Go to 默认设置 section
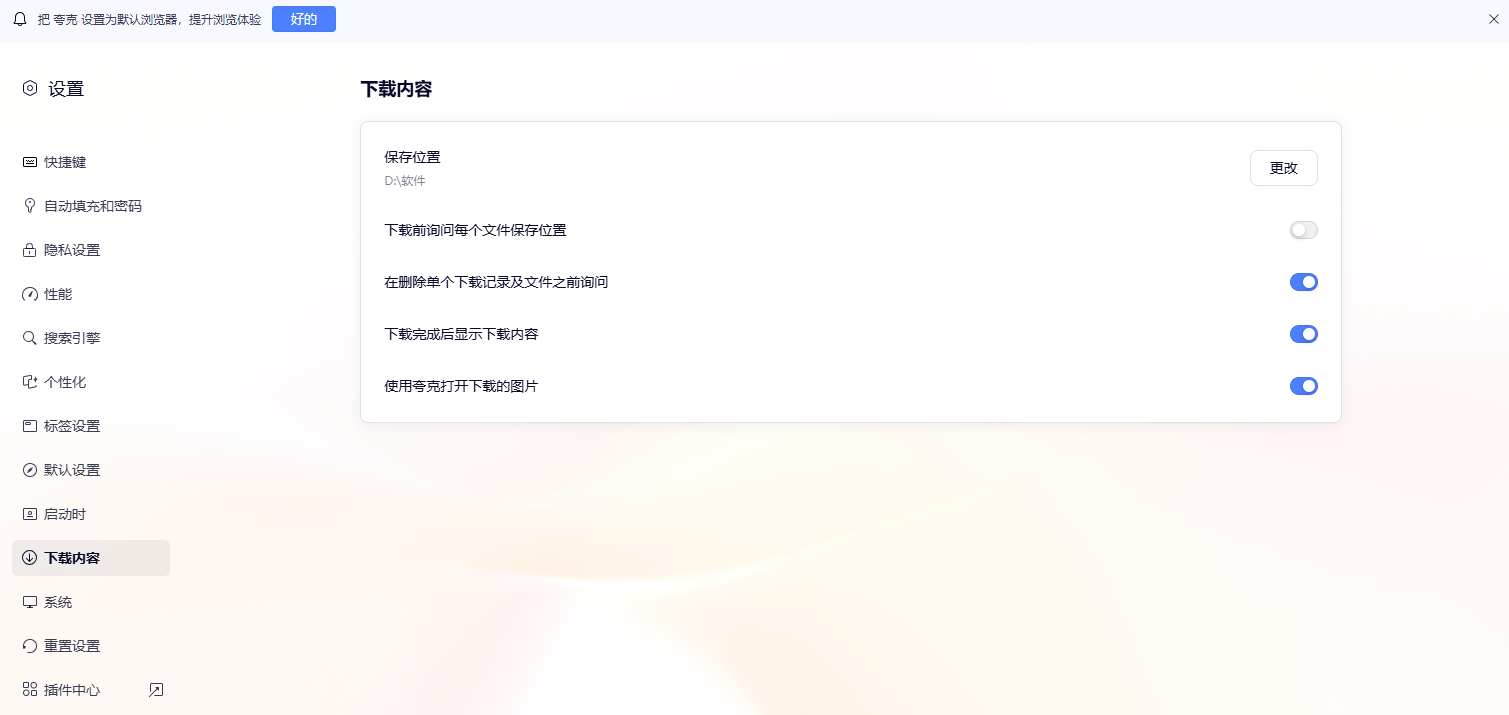 click(x=91, y=470)
